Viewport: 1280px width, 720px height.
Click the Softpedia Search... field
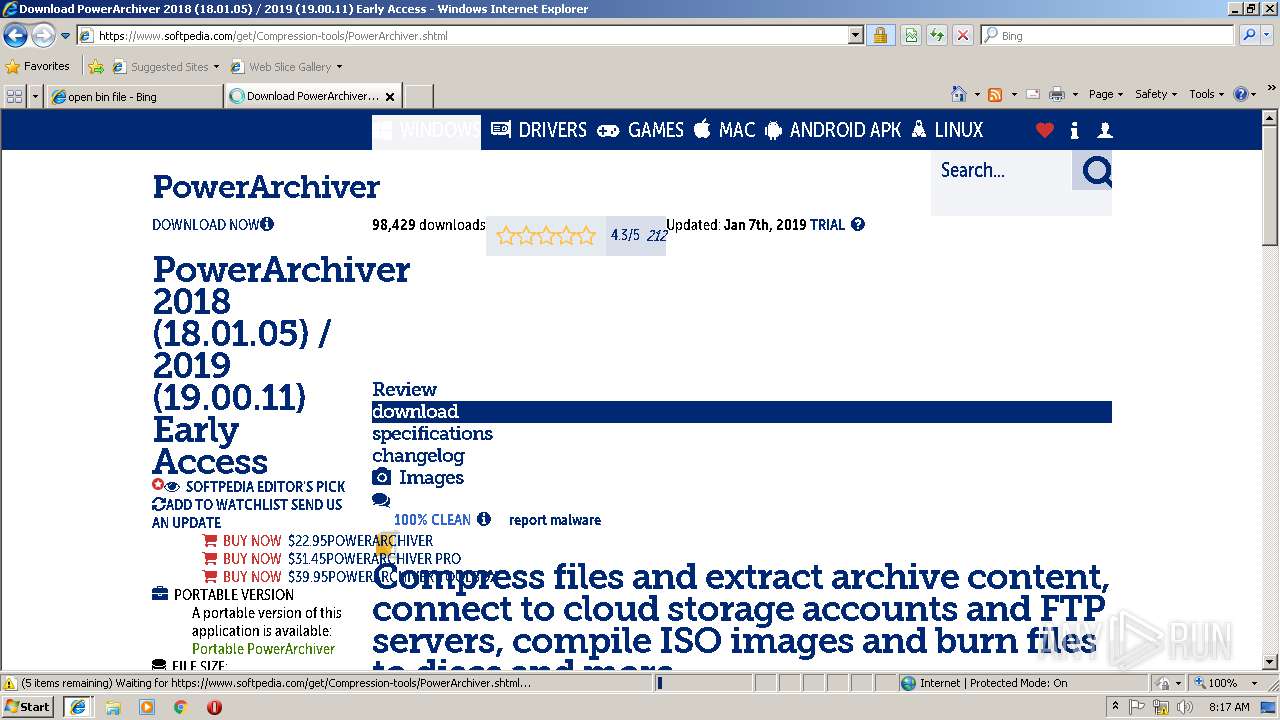[1002, 170]
